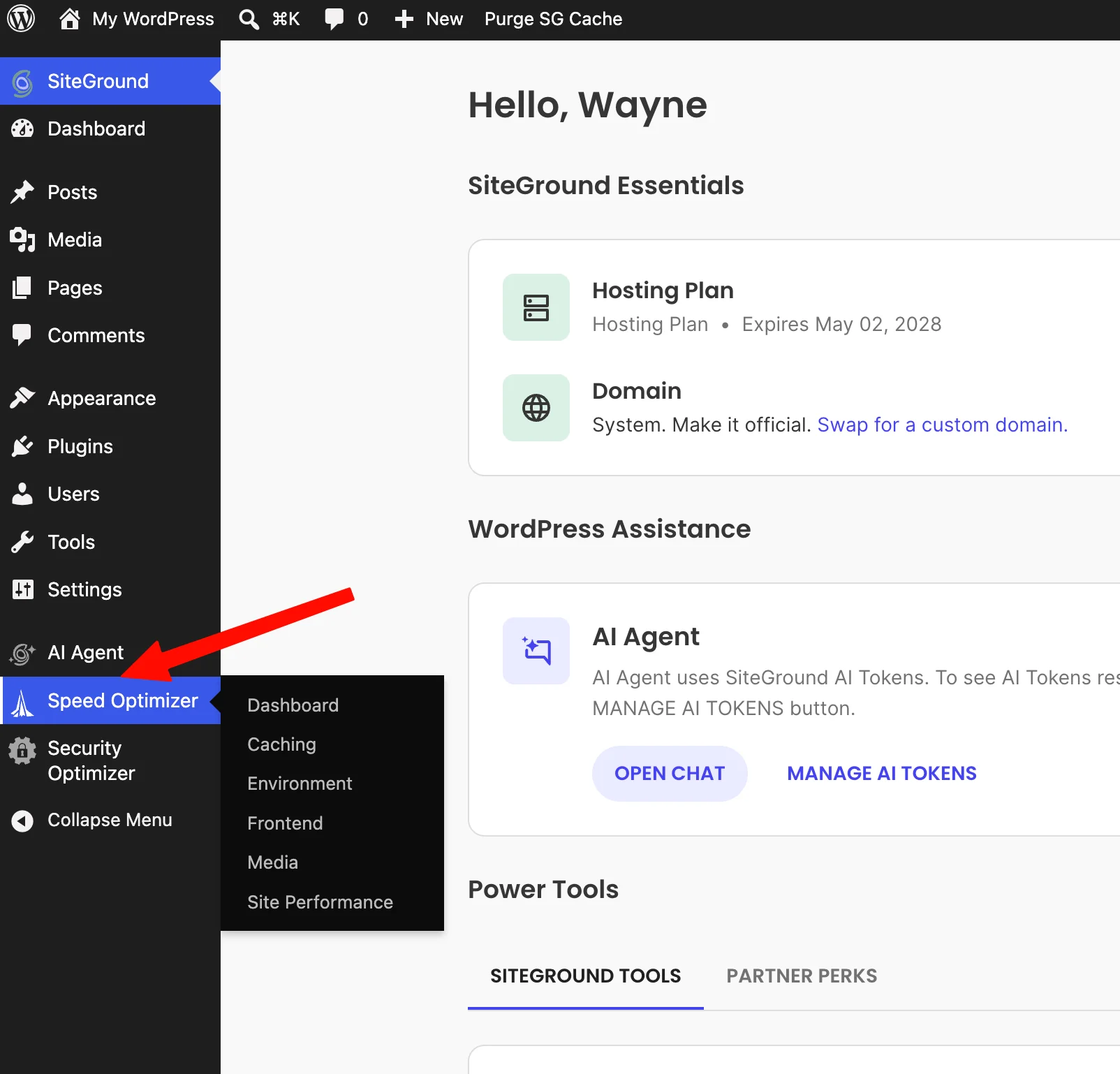Open search via the magnifier icon

tap(249, 19)
